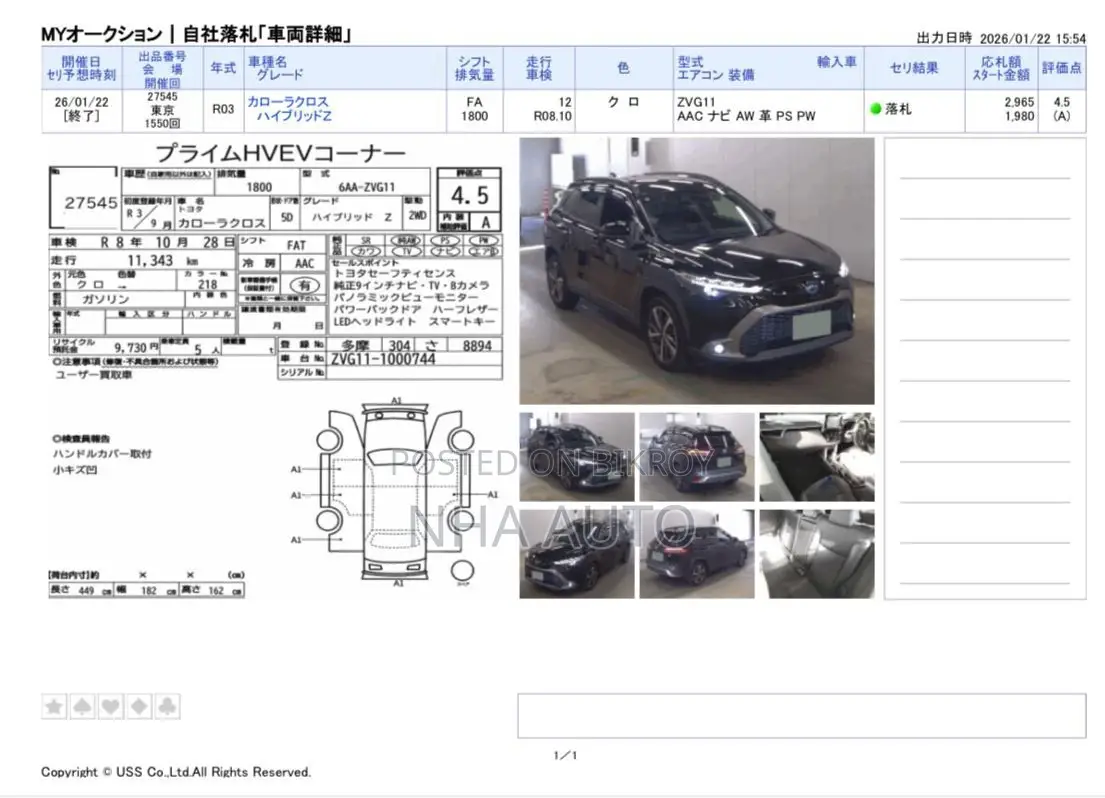
Task: Click the 車種名 グレード column header
Action: pos(345,68)
